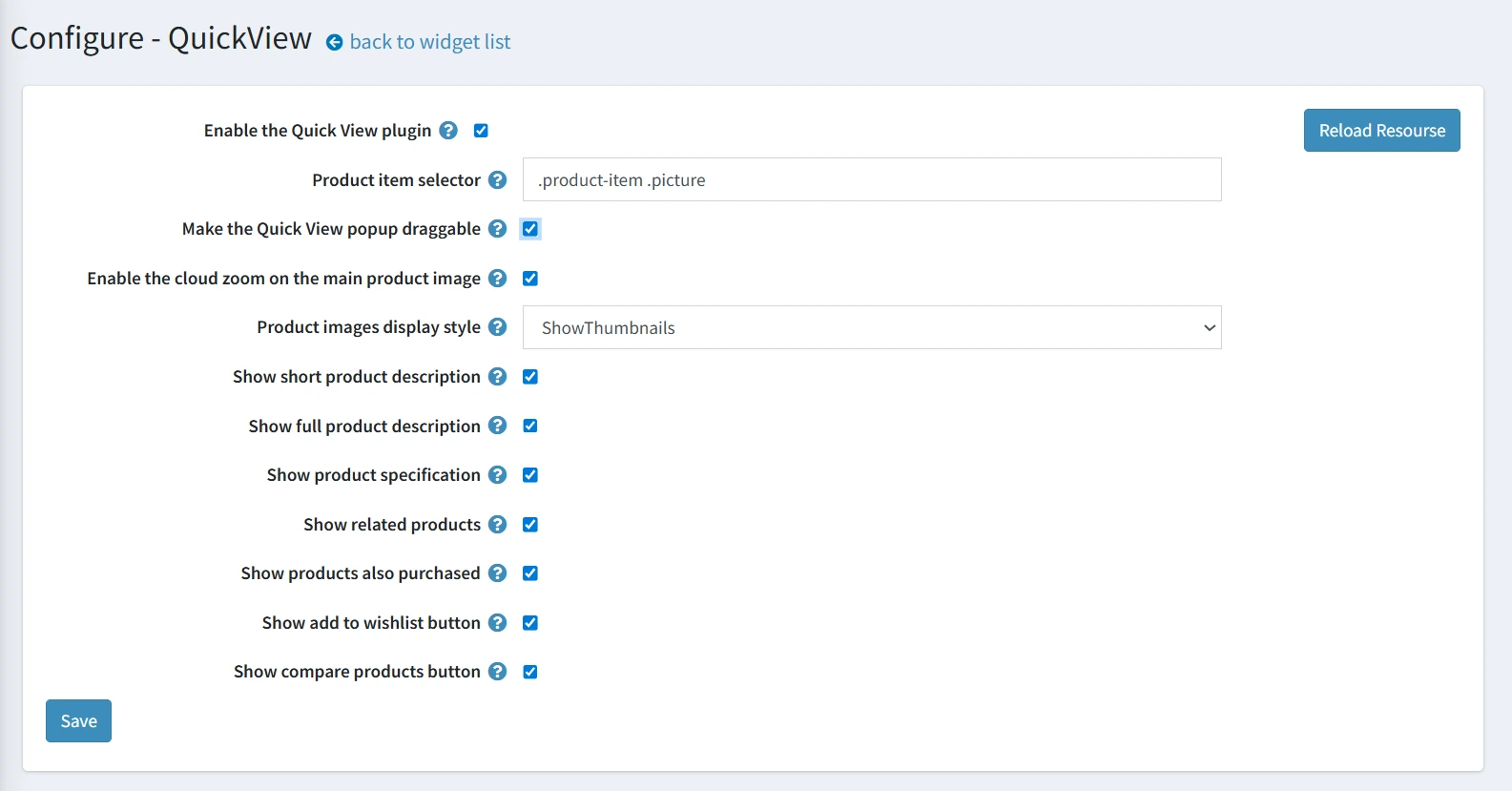The width and height of the screenshot is (1512, 791).
Task: Click help icon for Product images display style
Action: (497, 327)
